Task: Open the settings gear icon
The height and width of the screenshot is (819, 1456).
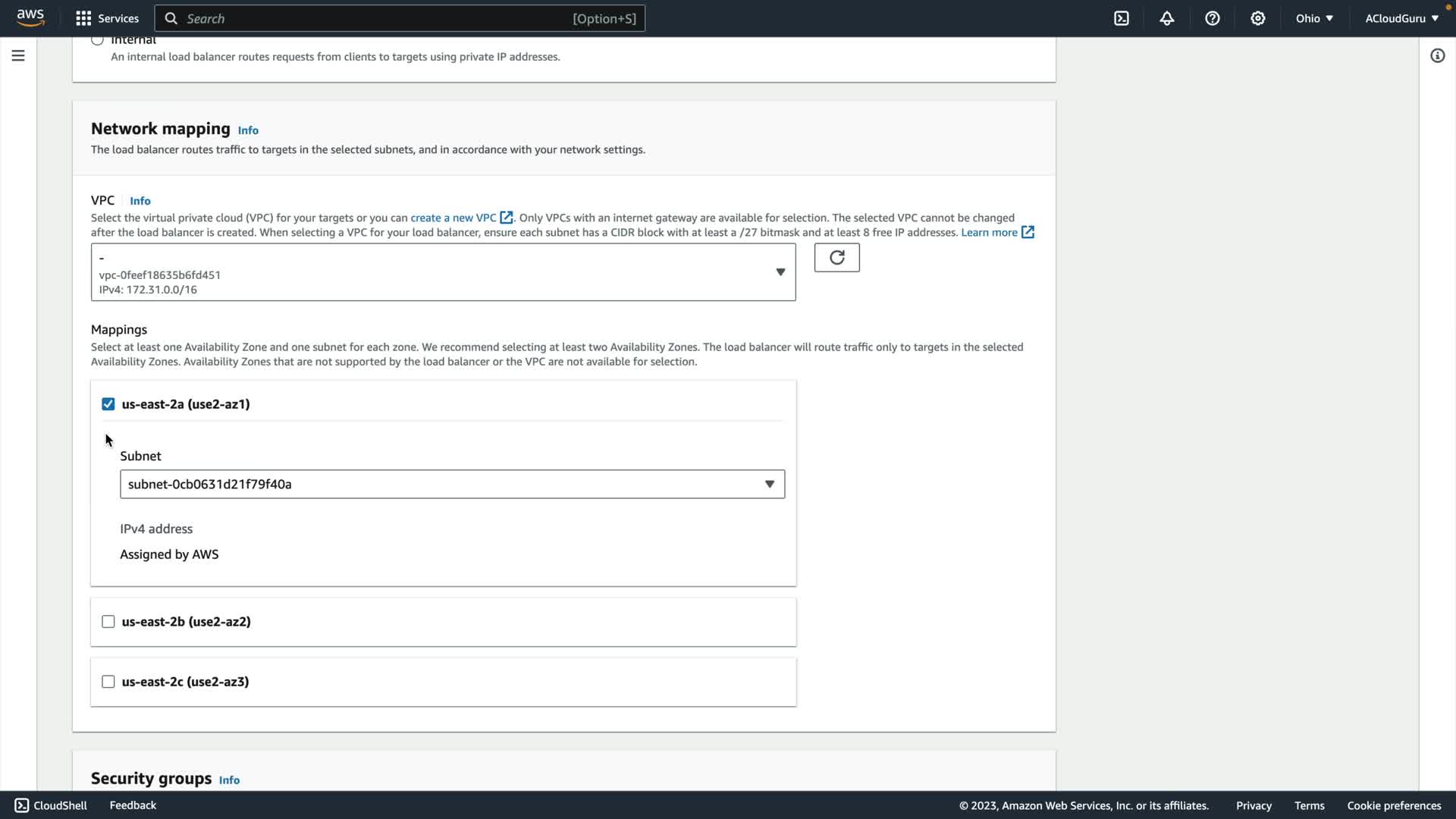Action: (1258, 18)
